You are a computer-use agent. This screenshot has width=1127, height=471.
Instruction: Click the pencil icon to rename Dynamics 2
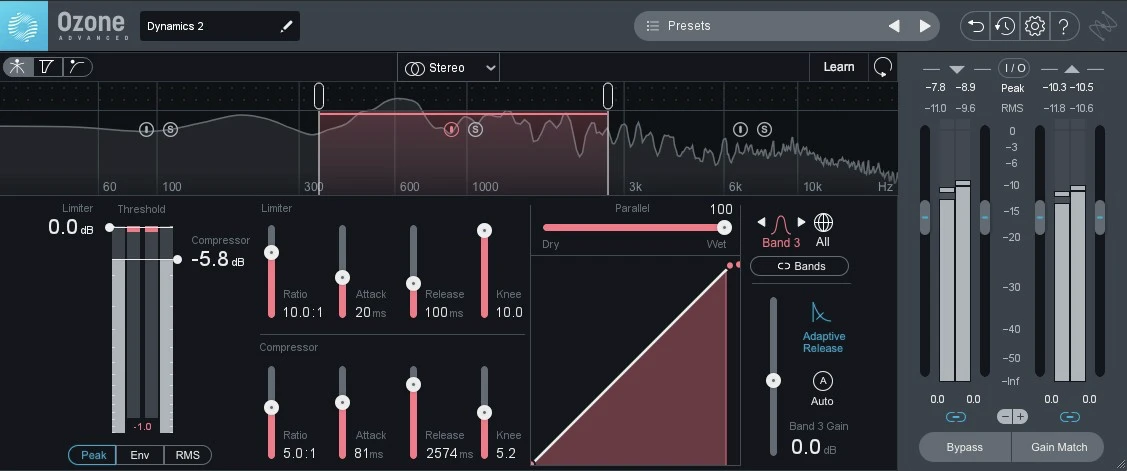pos(288,26)
